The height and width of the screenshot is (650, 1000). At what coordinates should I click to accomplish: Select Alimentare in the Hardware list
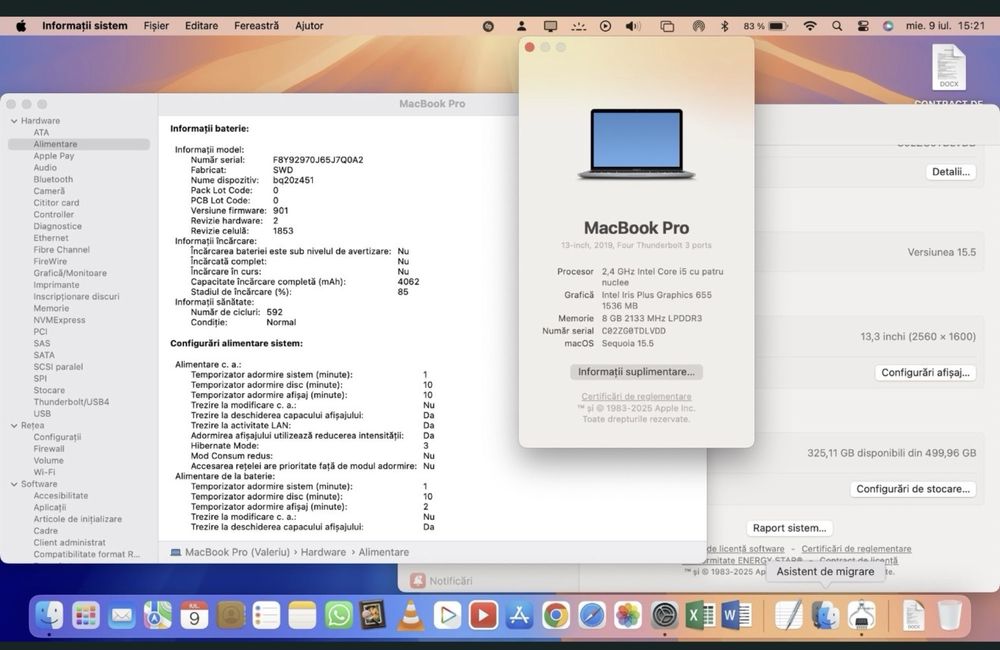click(x=79, y=144)
